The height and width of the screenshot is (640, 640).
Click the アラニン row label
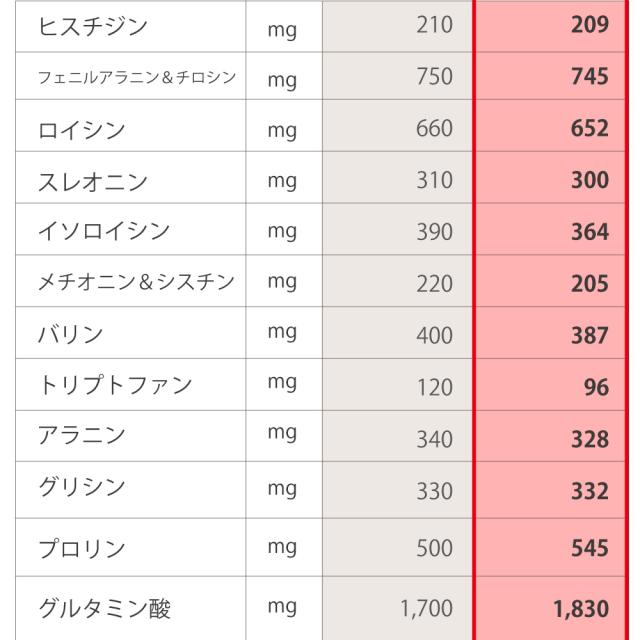coord(82,437)
